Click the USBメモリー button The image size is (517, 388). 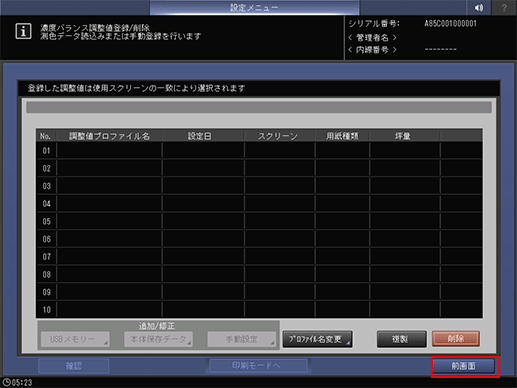pyautogui.click(x=75, y=339)
